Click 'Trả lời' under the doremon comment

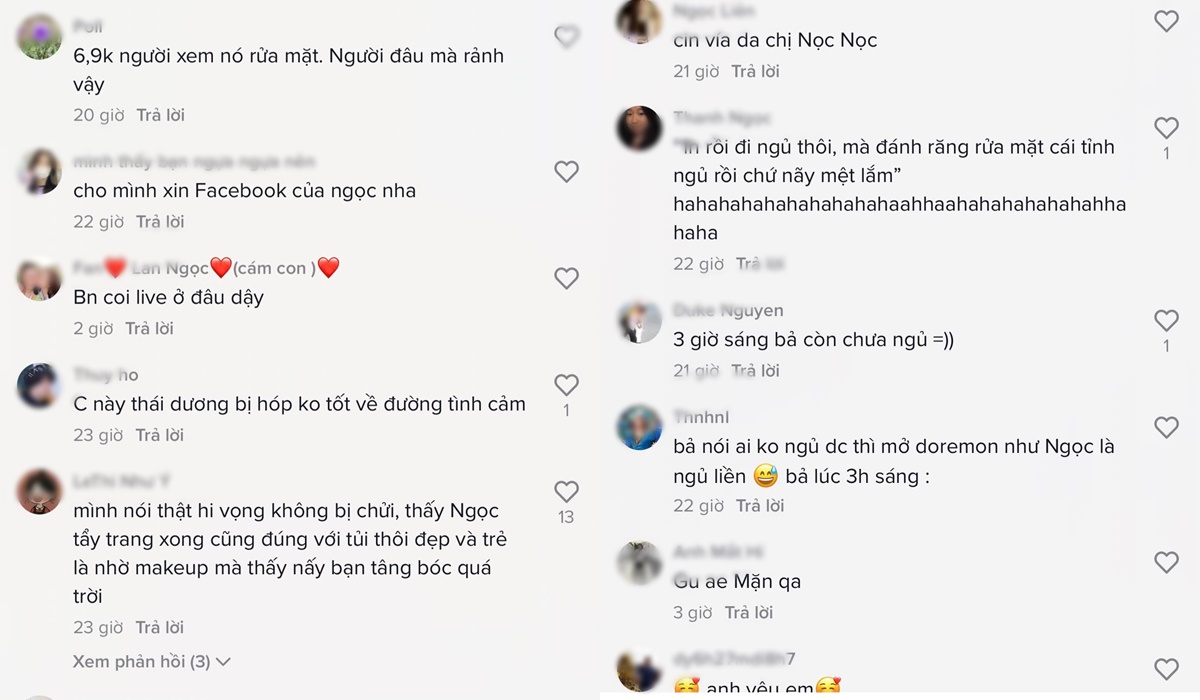pos(760,505)
